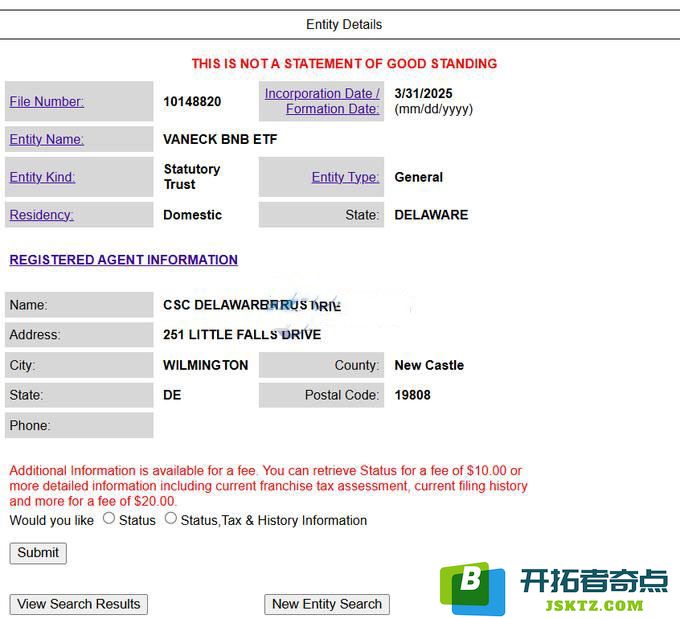Click the Statutory Trust value
The height and width of the screenshot is (619, 680).
coord(192,177)
